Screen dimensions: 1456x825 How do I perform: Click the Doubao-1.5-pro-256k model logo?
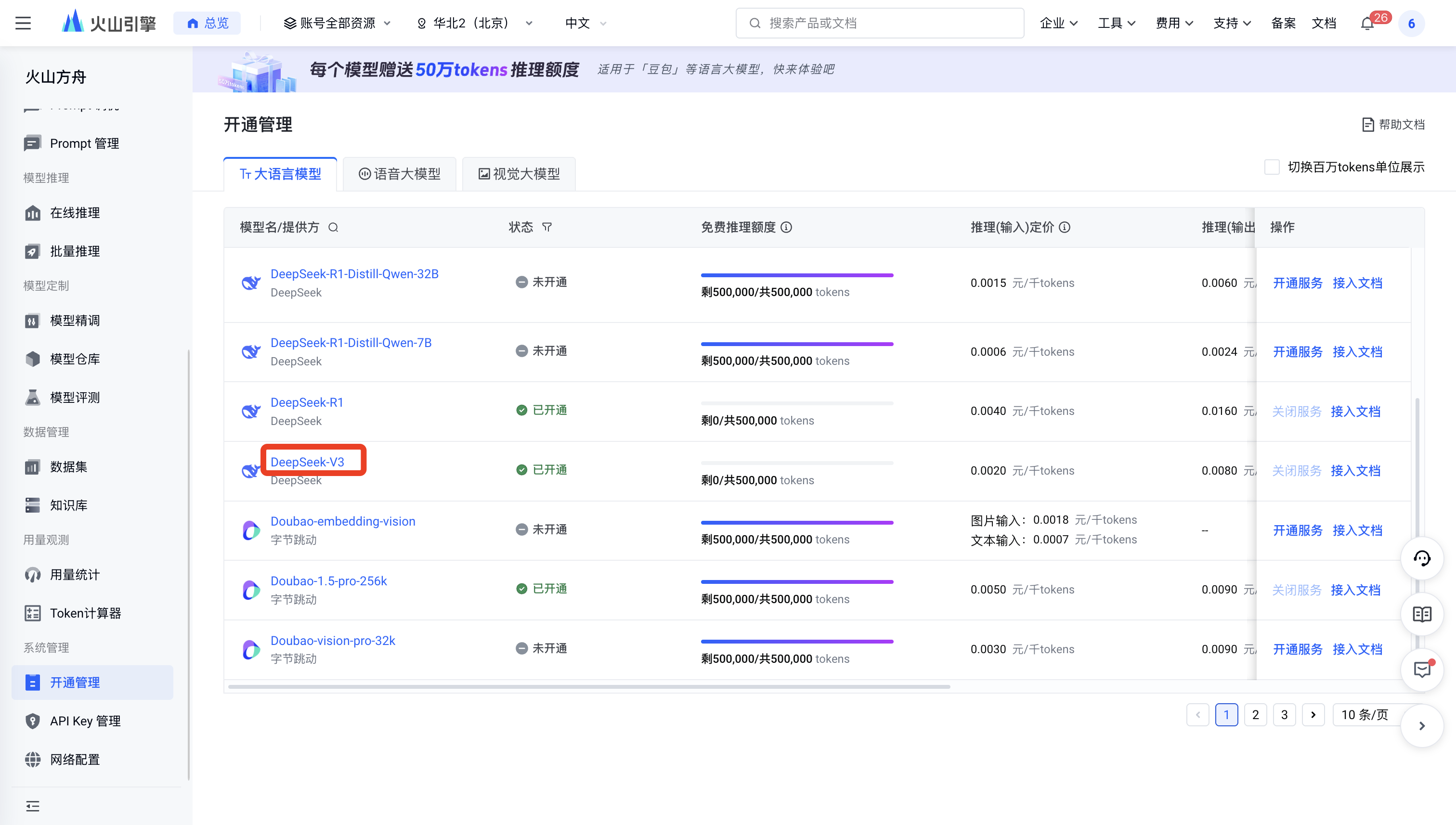tap(250, 590)
